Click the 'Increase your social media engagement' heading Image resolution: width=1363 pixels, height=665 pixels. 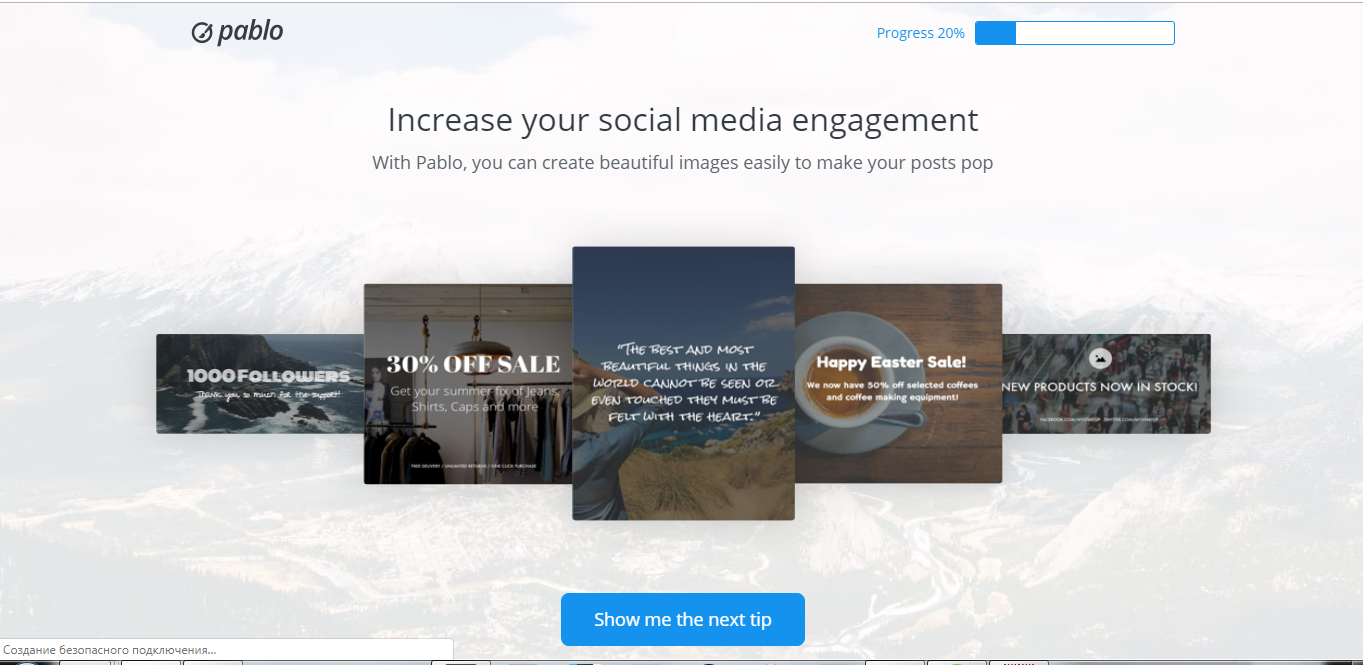(683, 120)
